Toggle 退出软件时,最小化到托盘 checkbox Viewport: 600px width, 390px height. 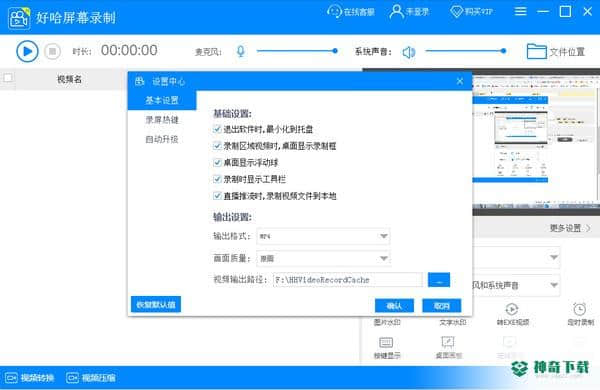217,129
